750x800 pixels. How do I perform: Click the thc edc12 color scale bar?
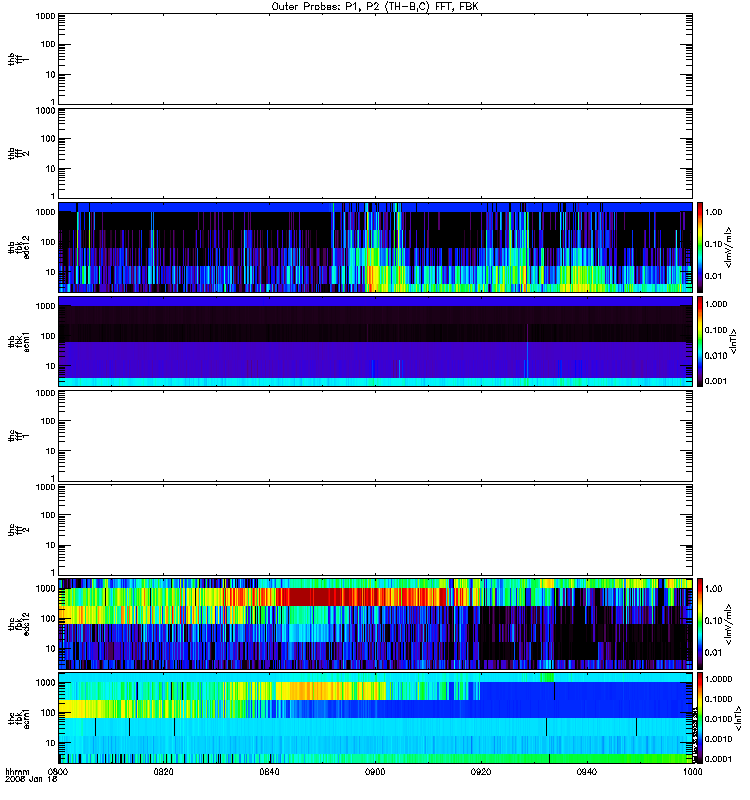click(x=700, y=624)
